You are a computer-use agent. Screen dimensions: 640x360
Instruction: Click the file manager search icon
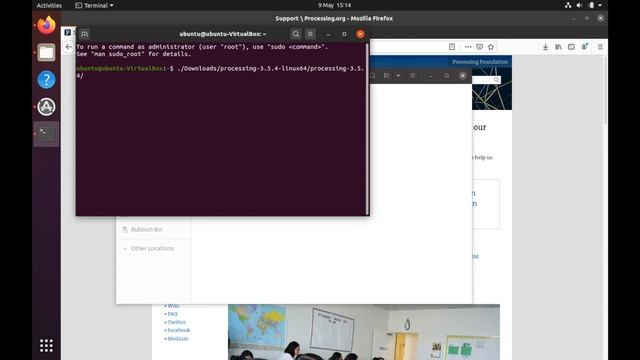(373, 76)
